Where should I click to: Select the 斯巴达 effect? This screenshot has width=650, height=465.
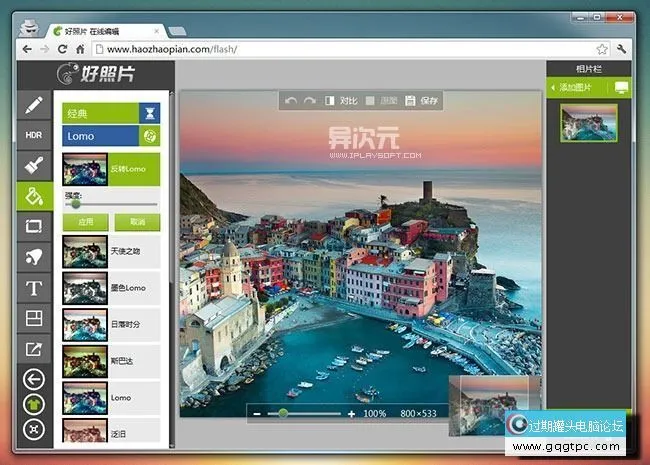click(111, 361)
